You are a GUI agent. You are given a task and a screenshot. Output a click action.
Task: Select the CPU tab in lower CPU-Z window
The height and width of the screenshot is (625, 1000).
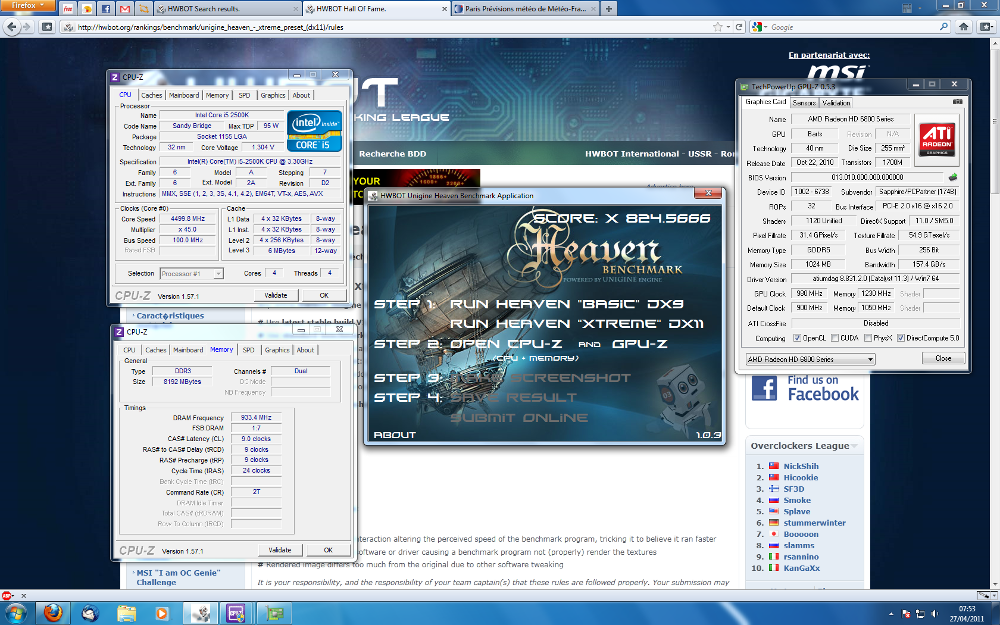point(129,350)
